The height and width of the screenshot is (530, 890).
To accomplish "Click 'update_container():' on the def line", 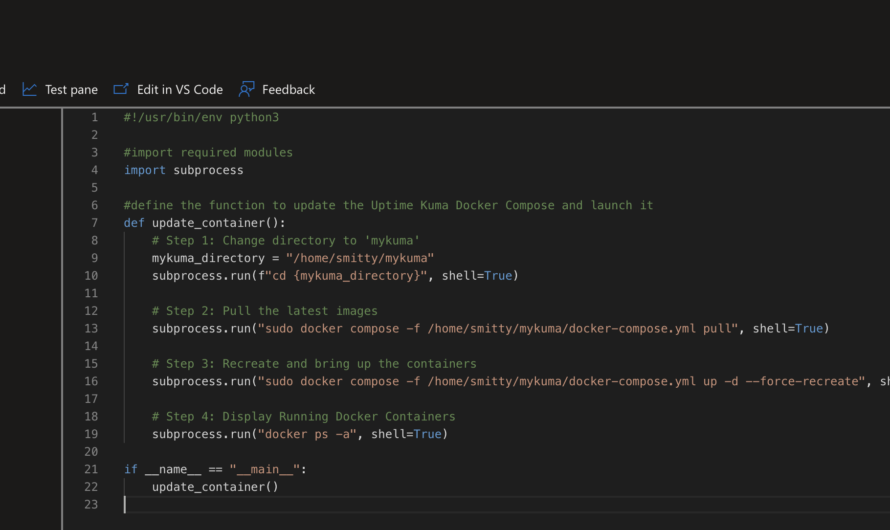I will tap(219, 223).
